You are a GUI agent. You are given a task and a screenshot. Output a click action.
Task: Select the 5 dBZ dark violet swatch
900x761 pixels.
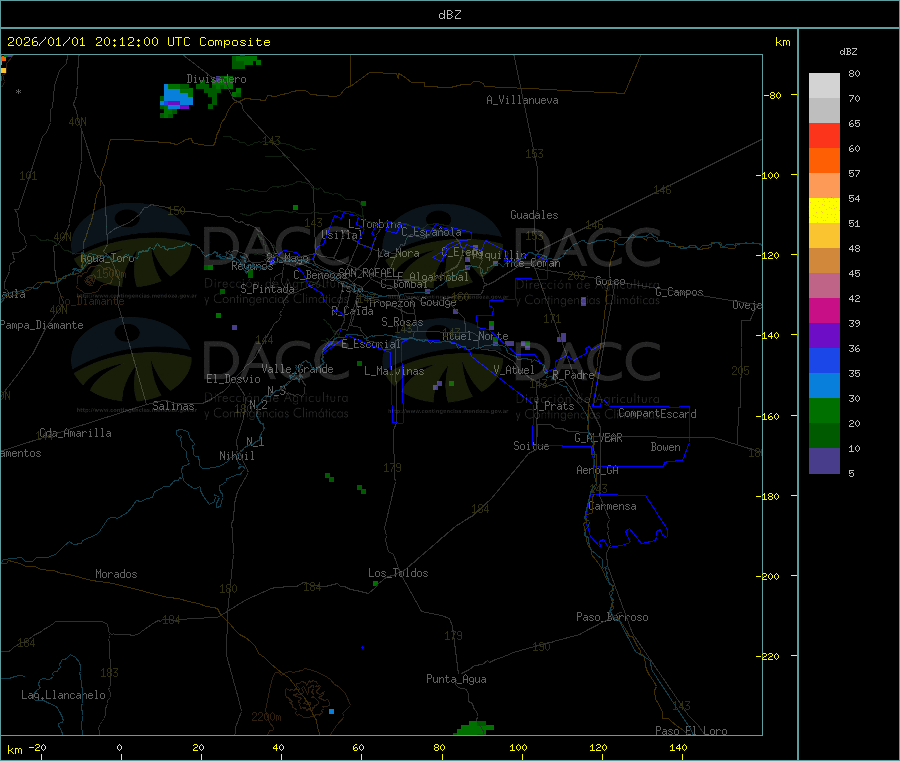(824, 460)
